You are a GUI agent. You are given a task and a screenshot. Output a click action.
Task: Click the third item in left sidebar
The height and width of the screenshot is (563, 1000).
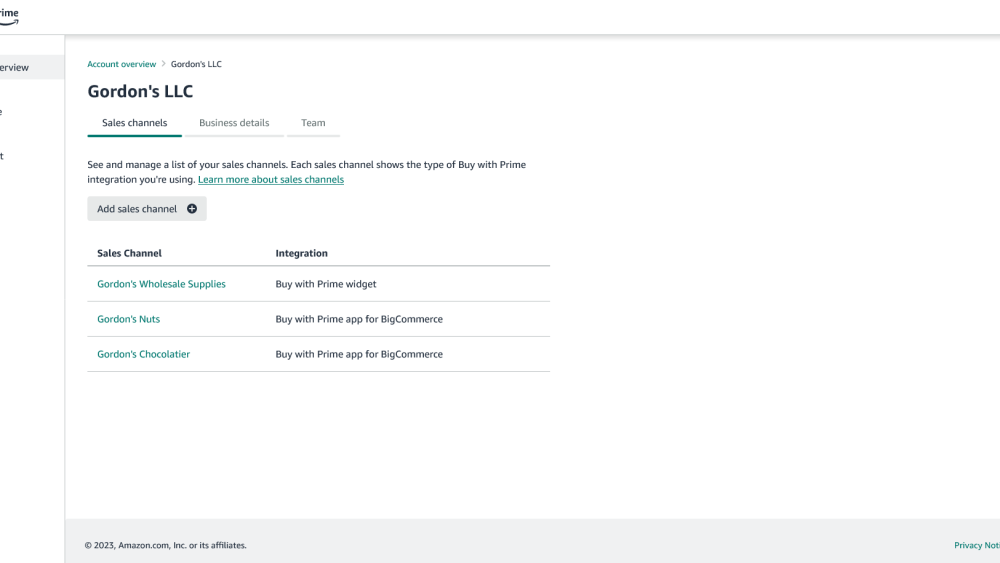tap(5, 156)
